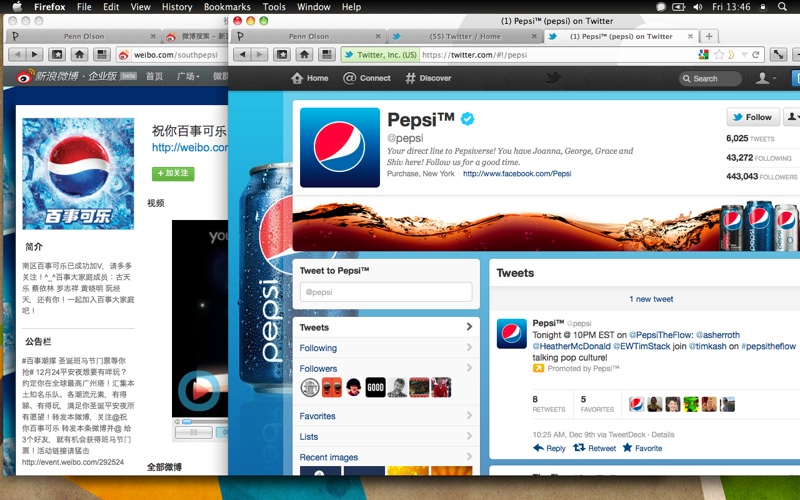Image resolution: width=800 pixels, height=500 pixels.
Task: Expand Tweets row in sidebar
Action: pyautogui.click(x=386, y=327)
